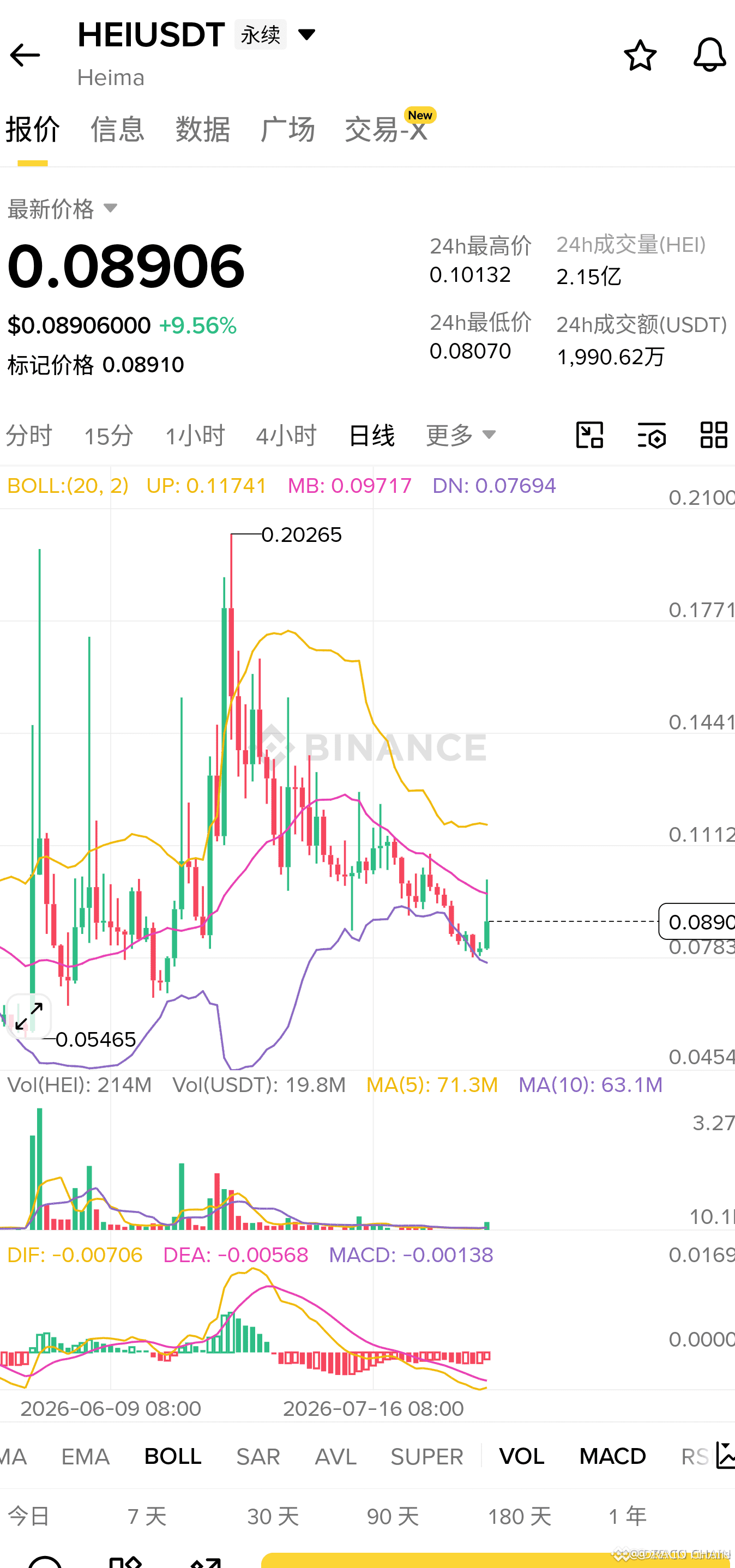Tap the DIF: -0.00706 value
This screenshot has width=735, height=1568.
click(75, 1255)
